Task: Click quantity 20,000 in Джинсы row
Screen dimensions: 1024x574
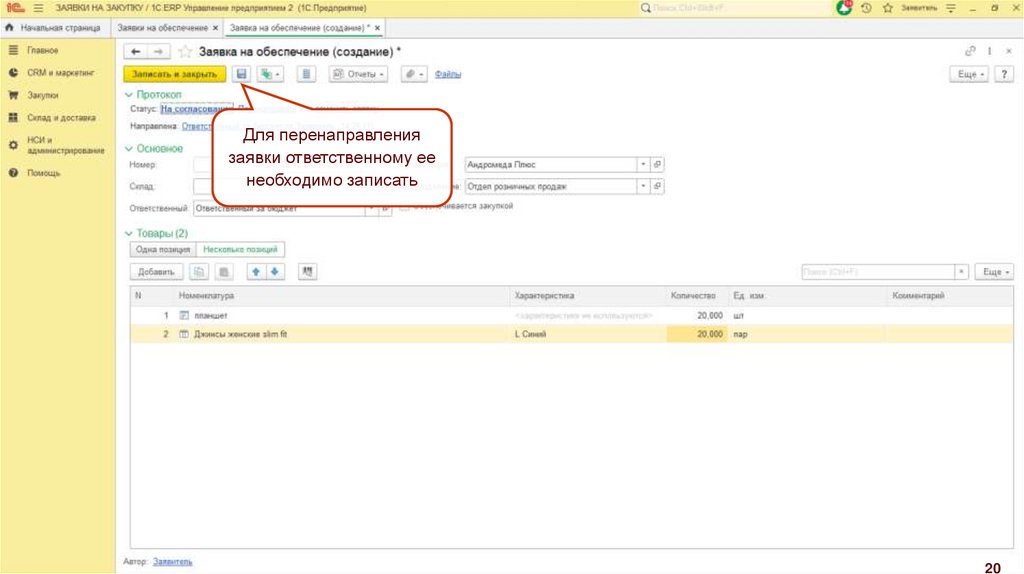Action: click(x=697, y=334)
